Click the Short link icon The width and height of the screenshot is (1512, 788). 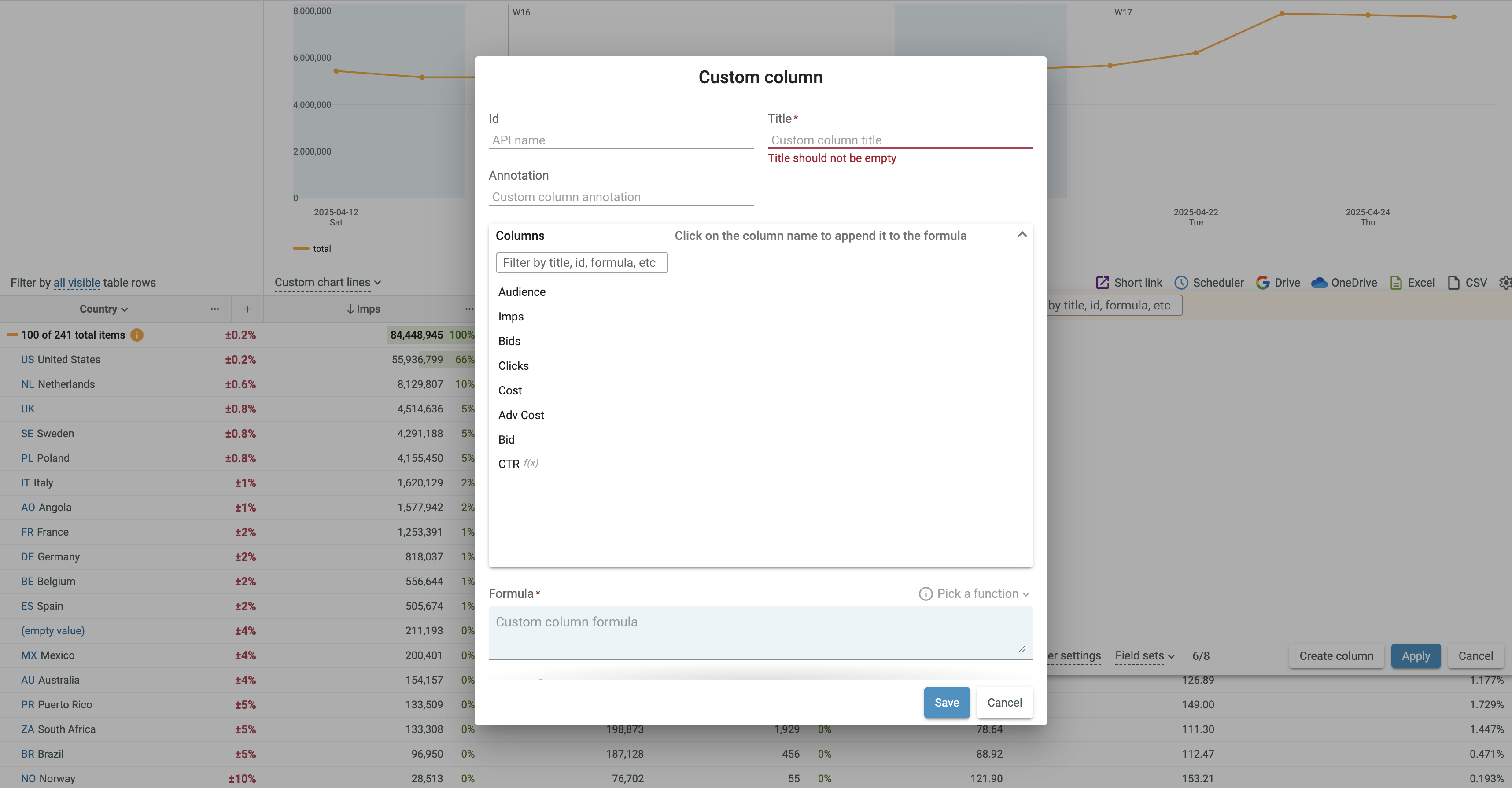click(1103, 282)
